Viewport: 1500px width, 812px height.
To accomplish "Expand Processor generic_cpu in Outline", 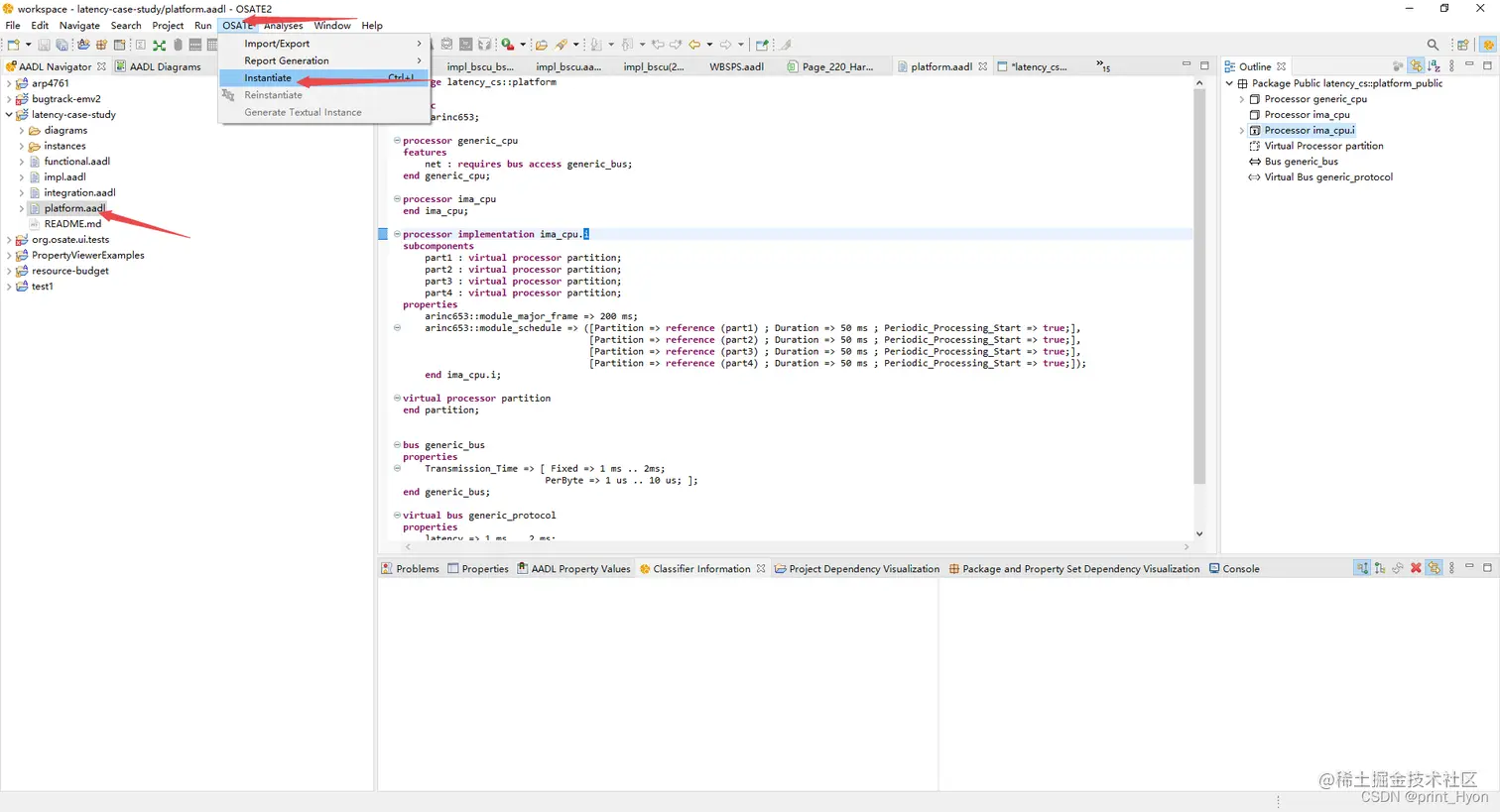I will [x=1242, y=99].
